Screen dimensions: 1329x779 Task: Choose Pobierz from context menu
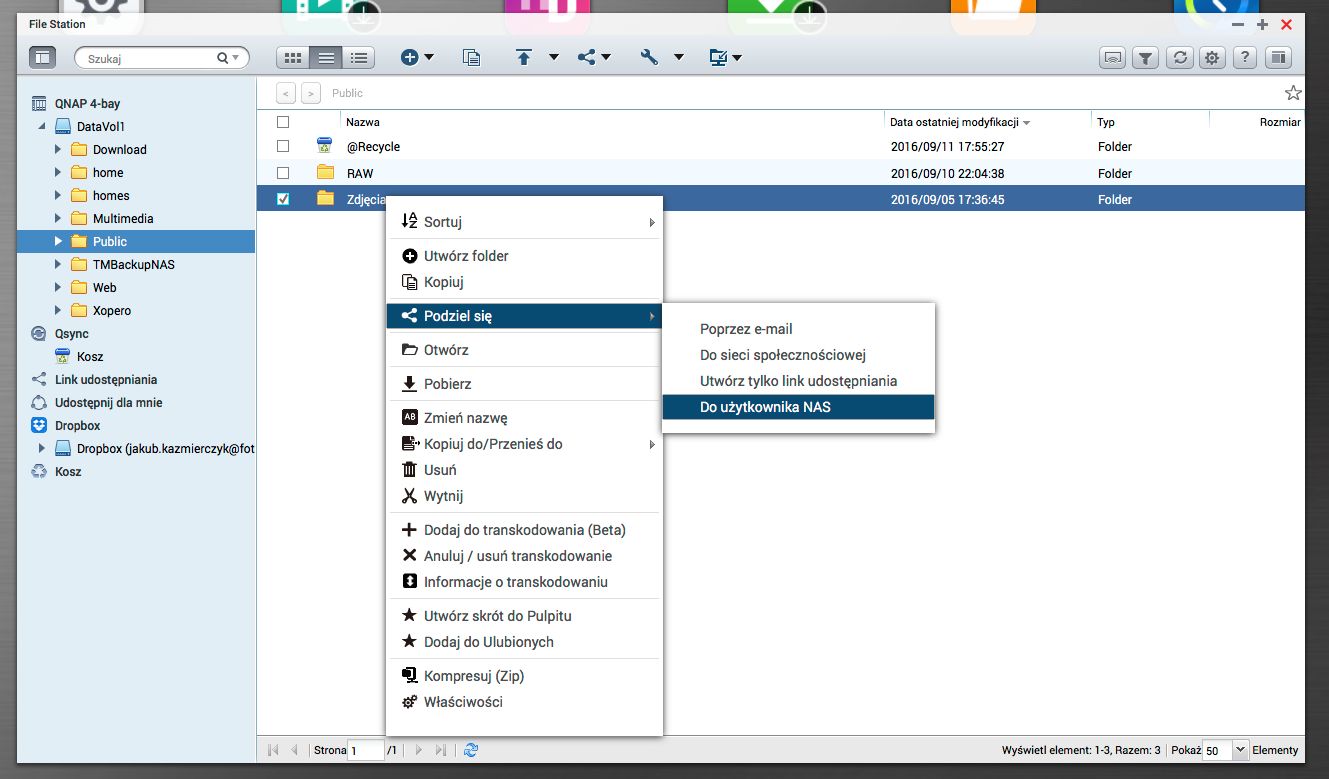[x=524, y=384]
